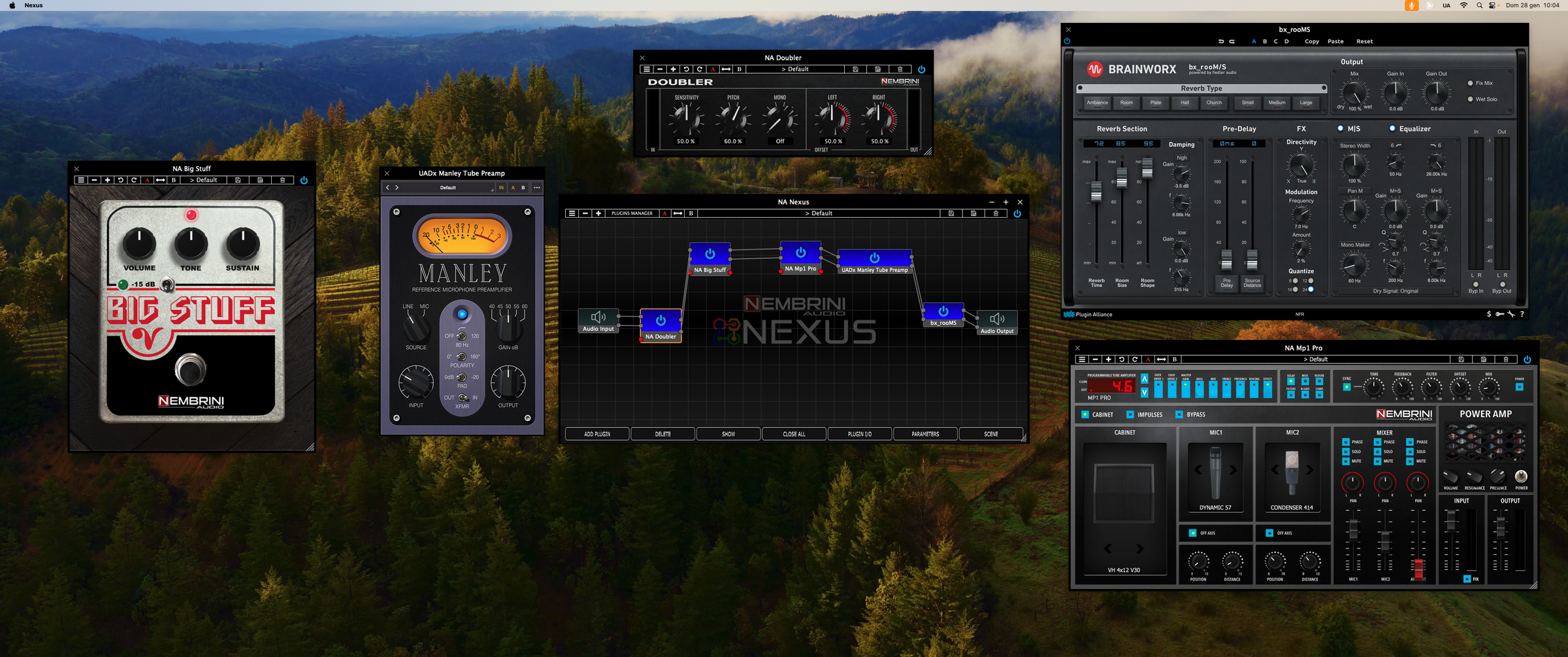Viewport: 1568px width, 657px height.
Task: Open the Default preset menu in NA Big Stuff
Action: click(x=204, y=180)
